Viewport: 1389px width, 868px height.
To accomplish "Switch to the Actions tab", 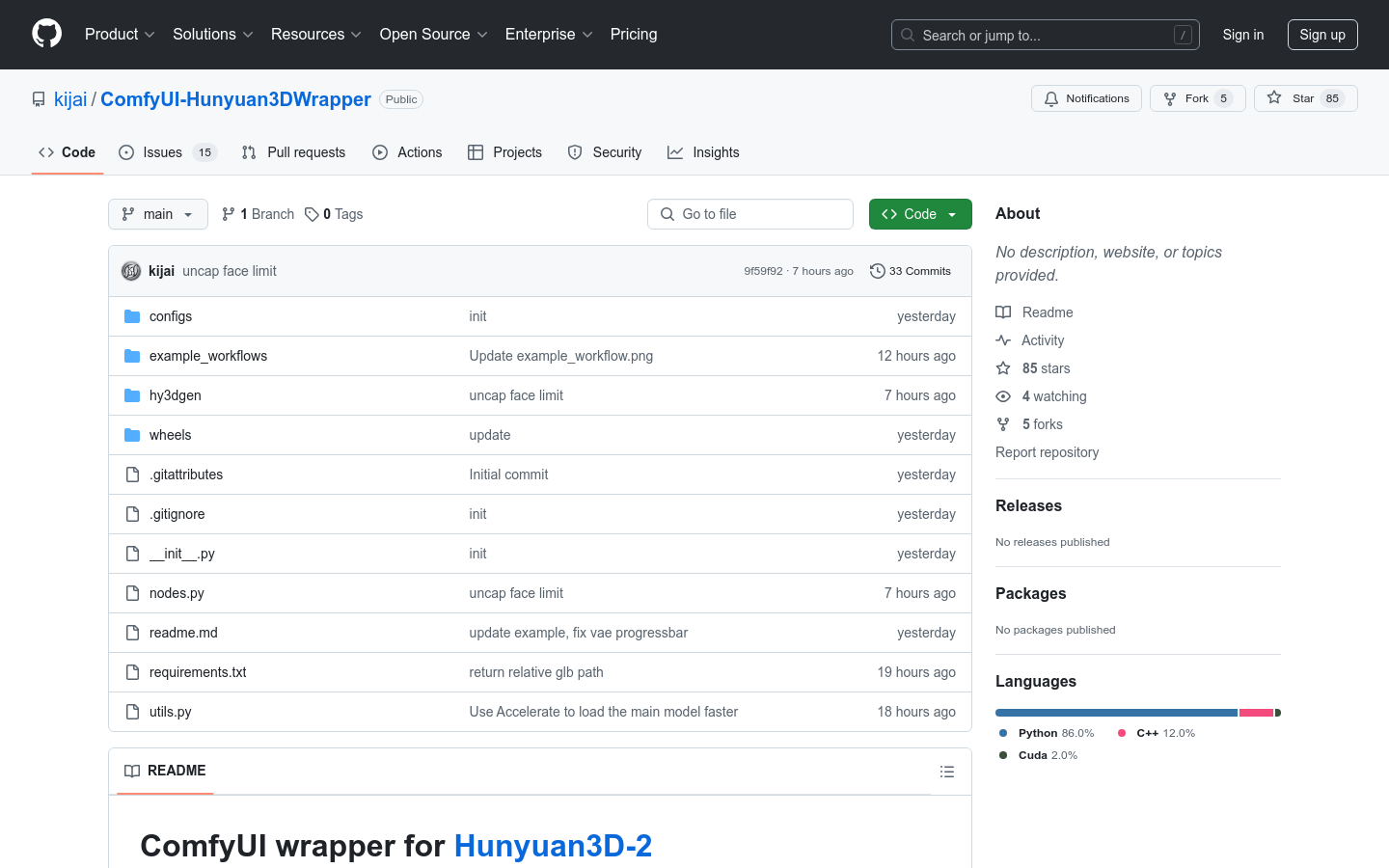I will [x=407, y=152].
